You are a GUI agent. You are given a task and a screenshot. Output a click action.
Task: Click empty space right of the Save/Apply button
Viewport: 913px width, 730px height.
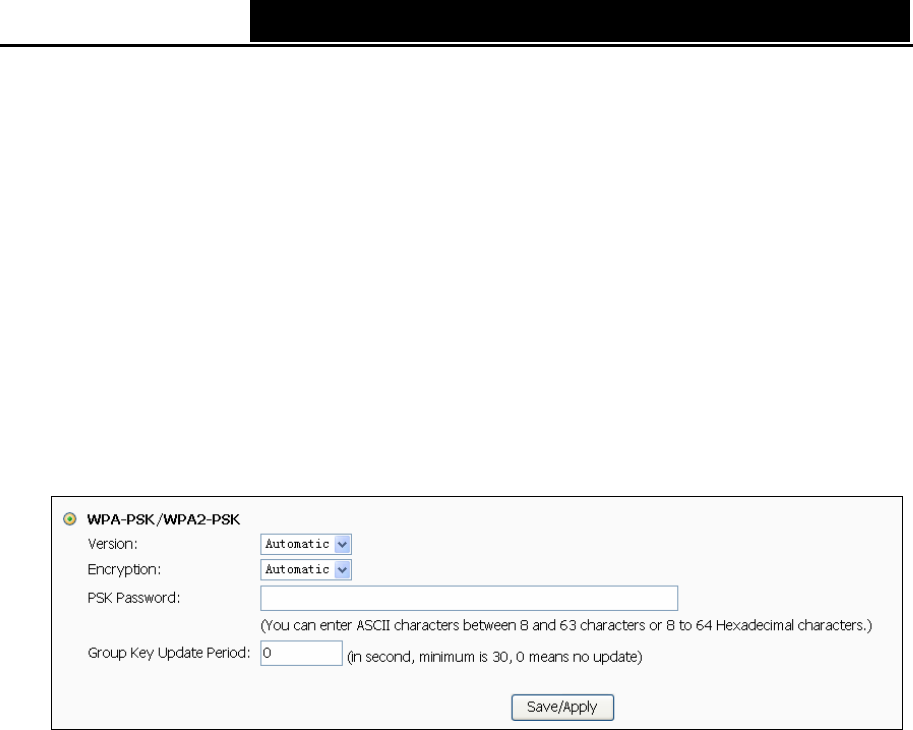pyautogui.click(x=757, y=707)
